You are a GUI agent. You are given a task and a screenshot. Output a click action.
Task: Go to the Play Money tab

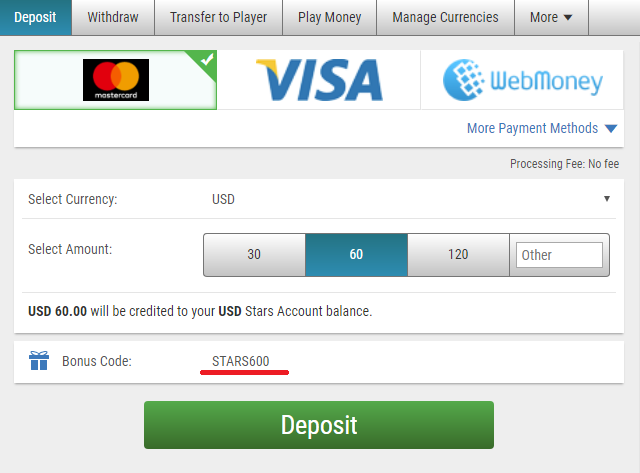click(329, 18)
